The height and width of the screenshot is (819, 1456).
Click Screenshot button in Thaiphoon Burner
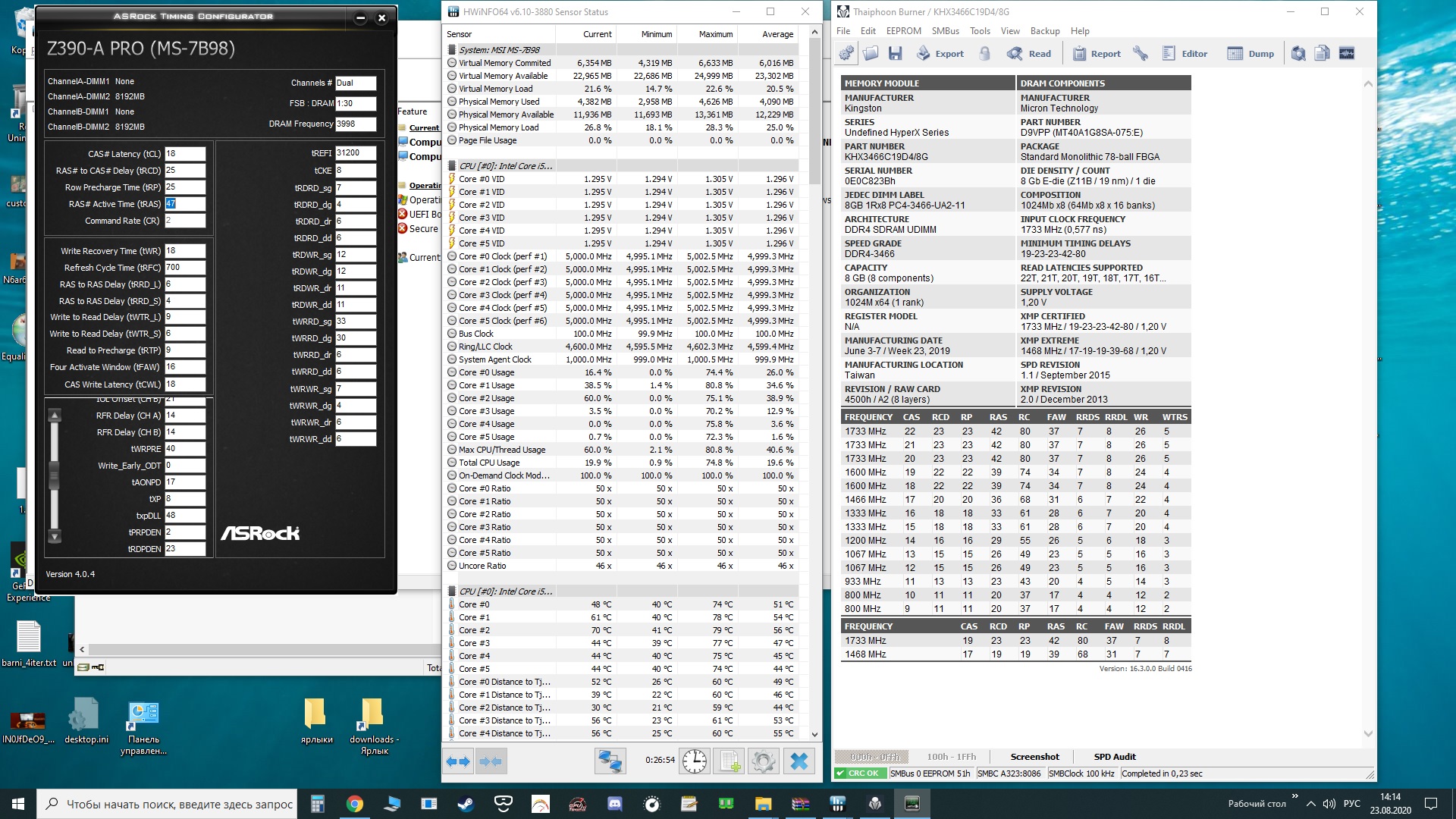[x=1034, y=757]
